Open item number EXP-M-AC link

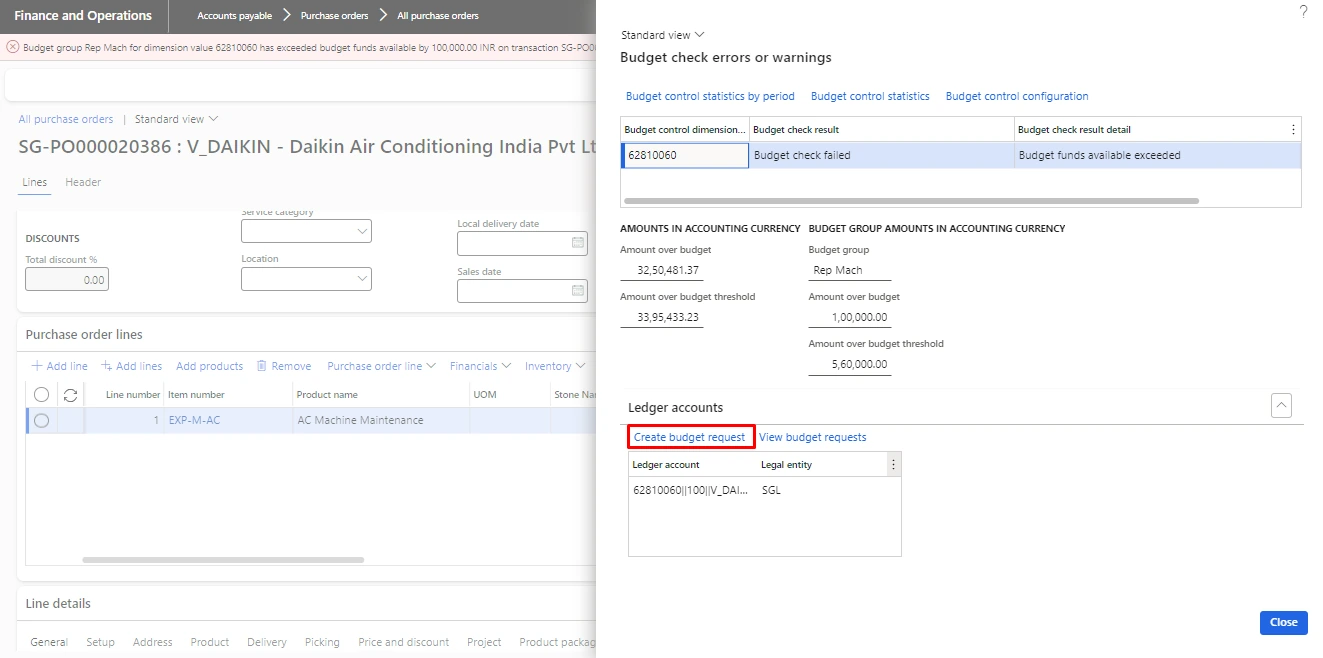(194, 421)
